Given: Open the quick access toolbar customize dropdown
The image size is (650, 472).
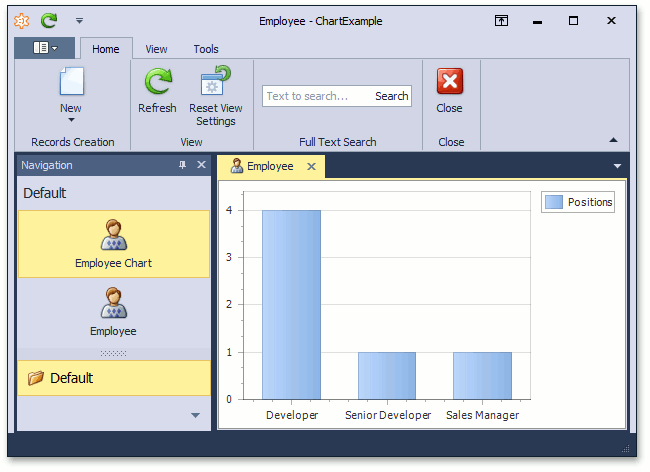Looking at the screenshot, I should click(x=79, y=20).
